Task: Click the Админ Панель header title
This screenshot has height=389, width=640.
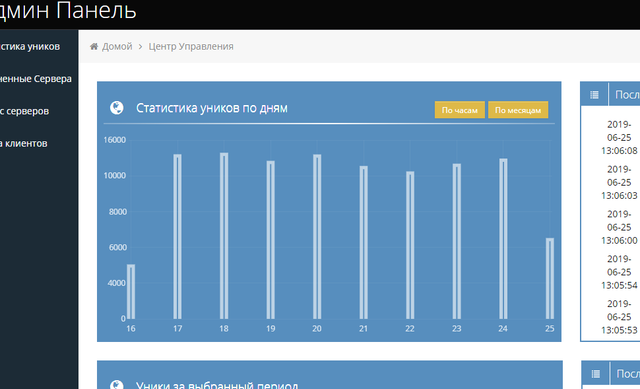Action: [x=68, y=11]
